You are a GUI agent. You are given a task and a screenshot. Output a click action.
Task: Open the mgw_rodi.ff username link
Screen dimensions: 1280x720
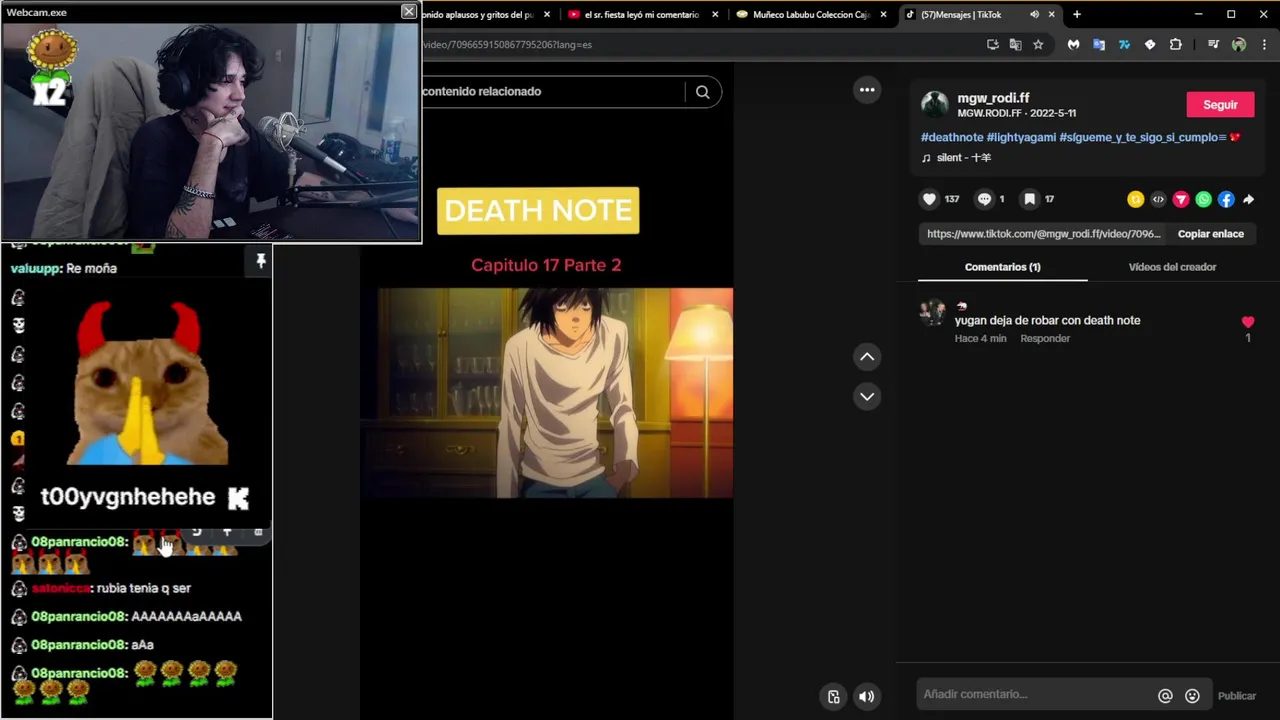click(993, 98)
